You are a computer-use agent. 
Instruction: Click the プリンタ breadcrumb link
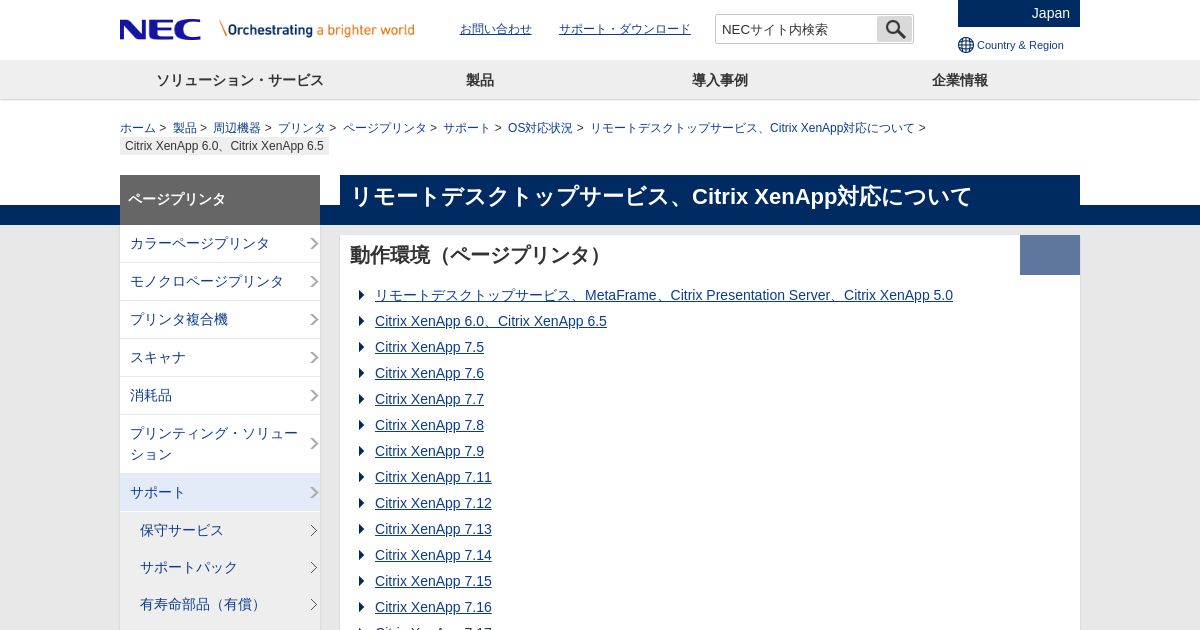point(302,128)
